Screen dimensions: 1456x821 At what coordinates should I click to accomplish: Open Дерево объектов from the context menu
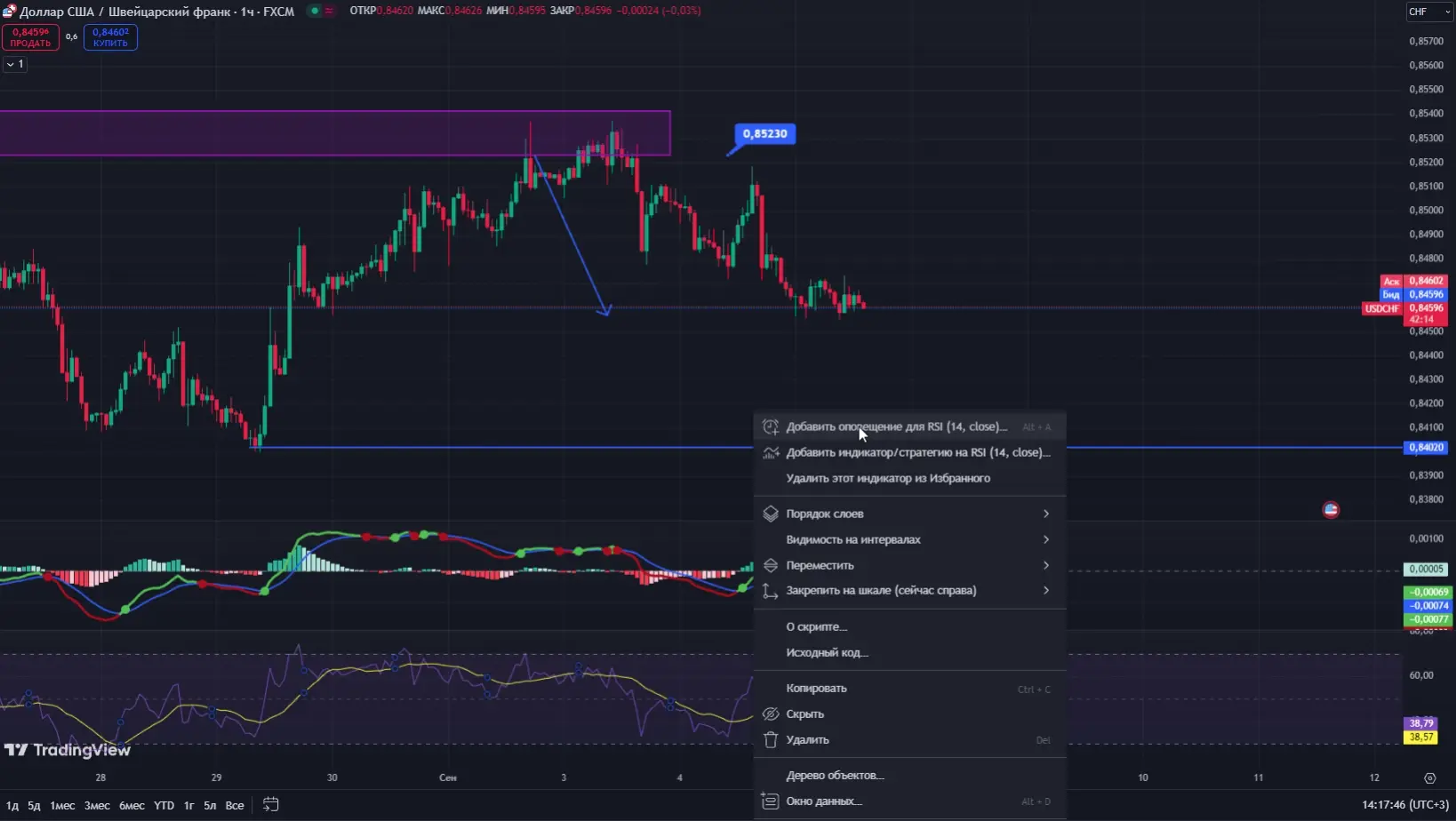point(834,775)
